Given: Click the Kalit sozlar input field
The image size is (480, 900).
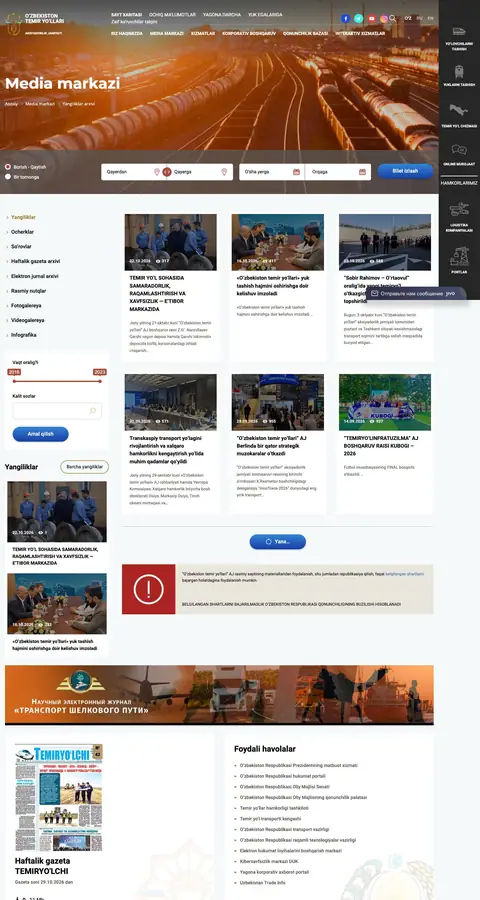Looking at the screenshot, I should [57, 411].
